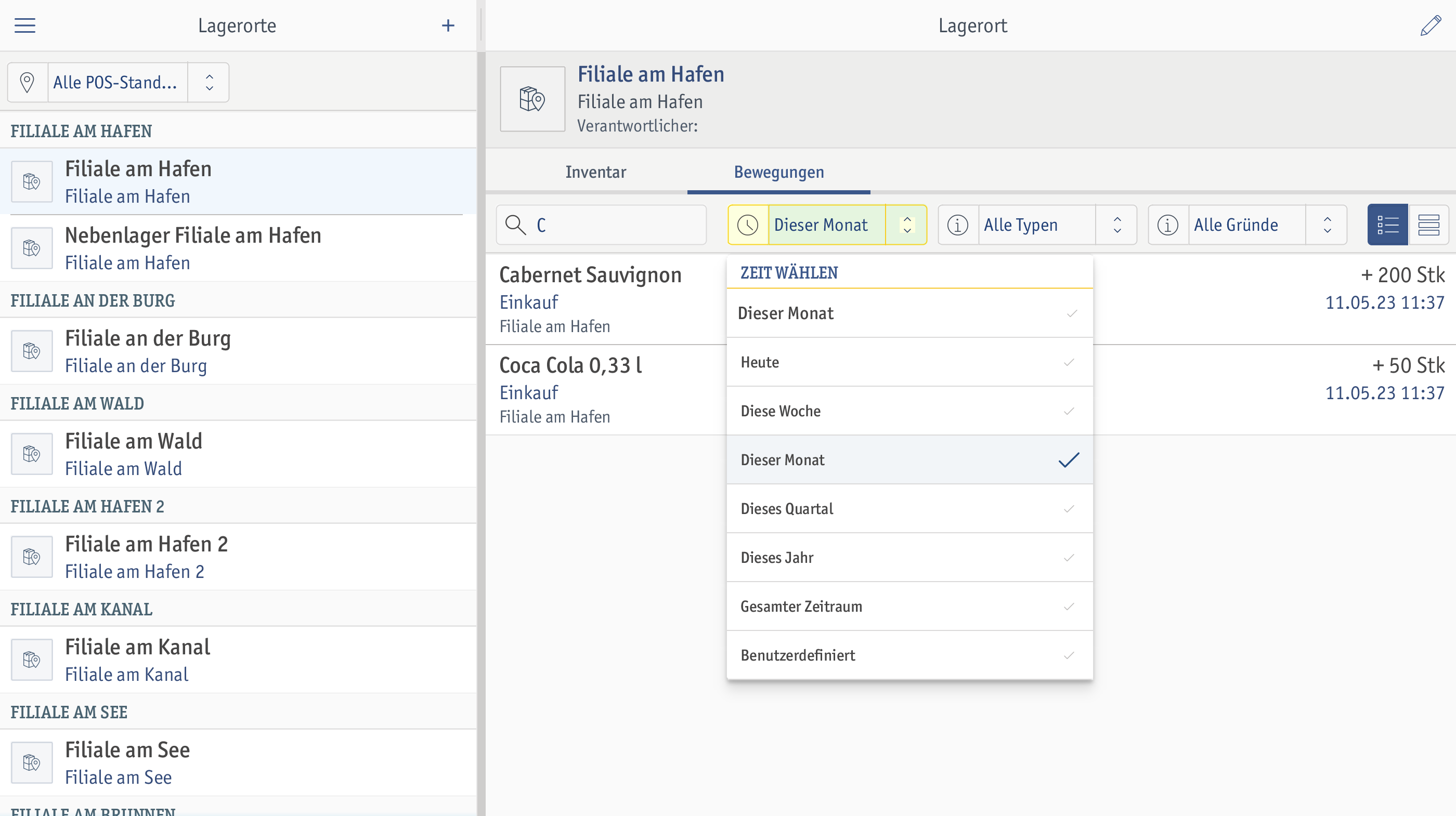This screenshot has width=1456, height=816.
Task: Select the Filiale am See entry
Action: 238,762
